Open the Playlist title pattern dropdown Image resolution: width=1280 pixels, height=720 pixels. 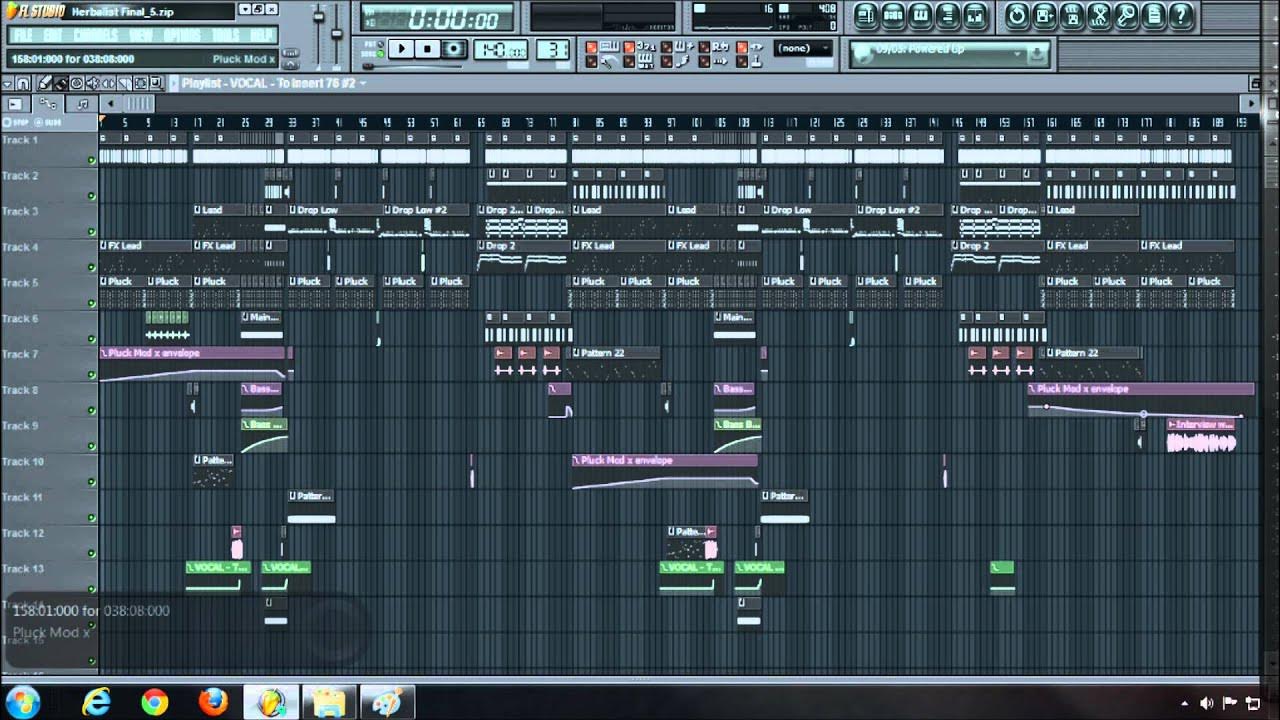tap(363, 83)
